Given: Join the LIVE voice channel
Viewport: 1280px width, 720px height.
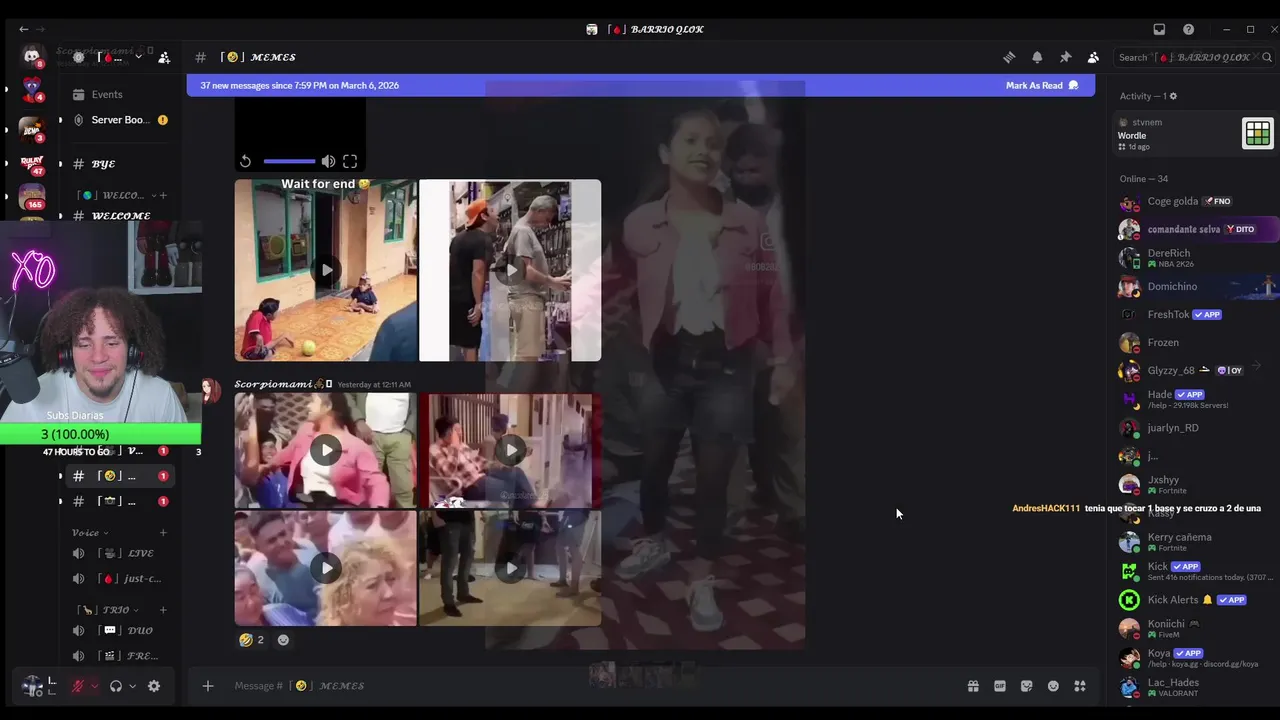Looking at the screenshot, I should (115, 553).
